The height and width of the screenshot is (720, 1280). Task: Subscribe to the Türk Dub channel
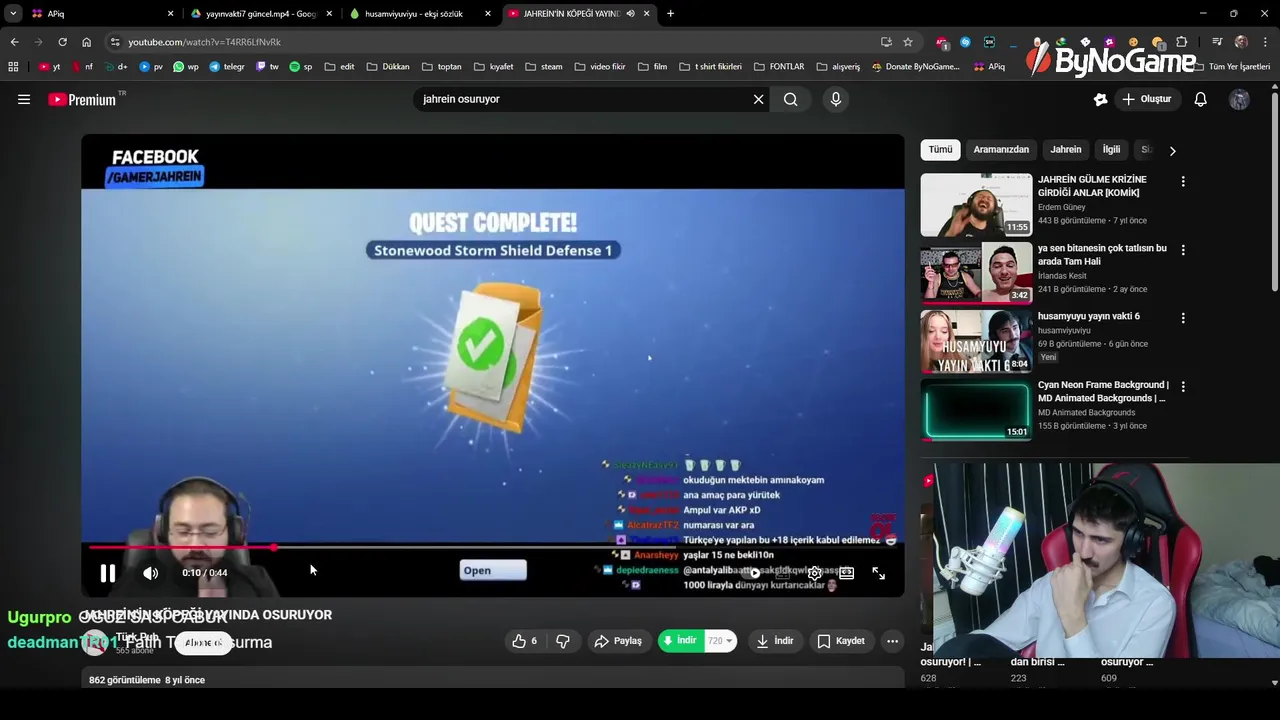coord(203,643)
